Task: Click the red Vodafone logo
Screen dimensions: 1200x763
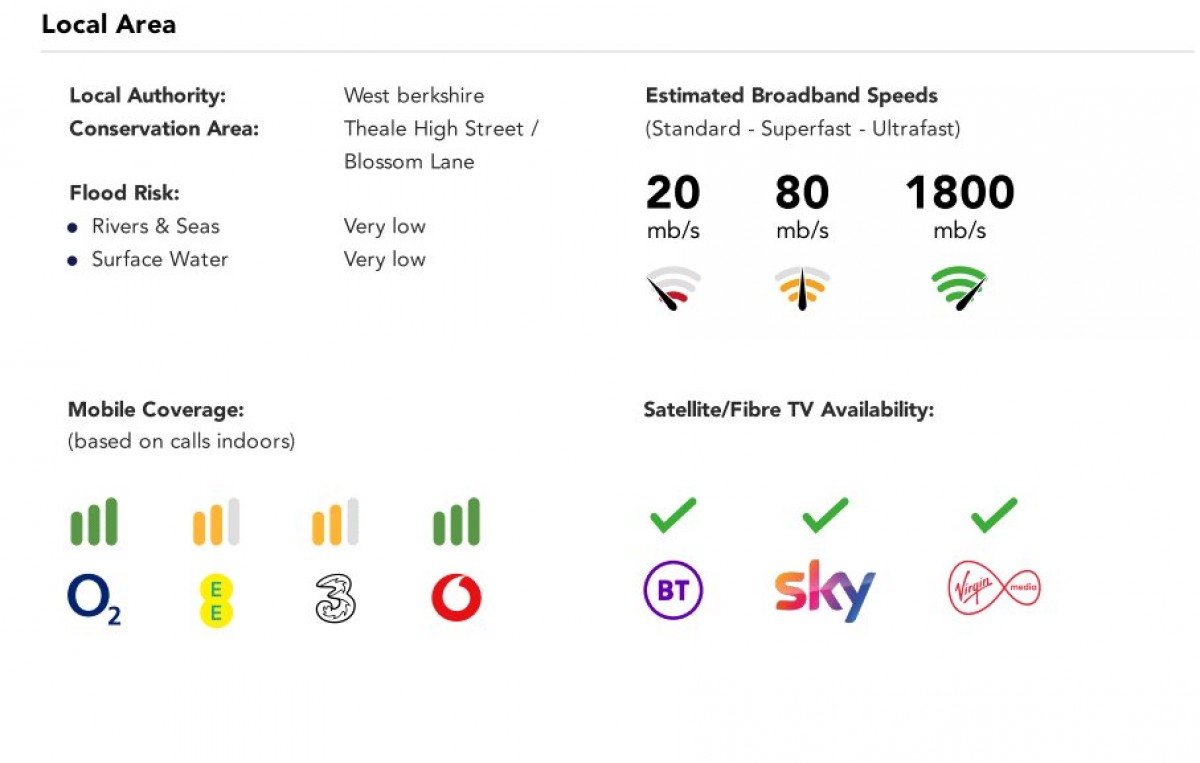Action: (x=456, y=599)
